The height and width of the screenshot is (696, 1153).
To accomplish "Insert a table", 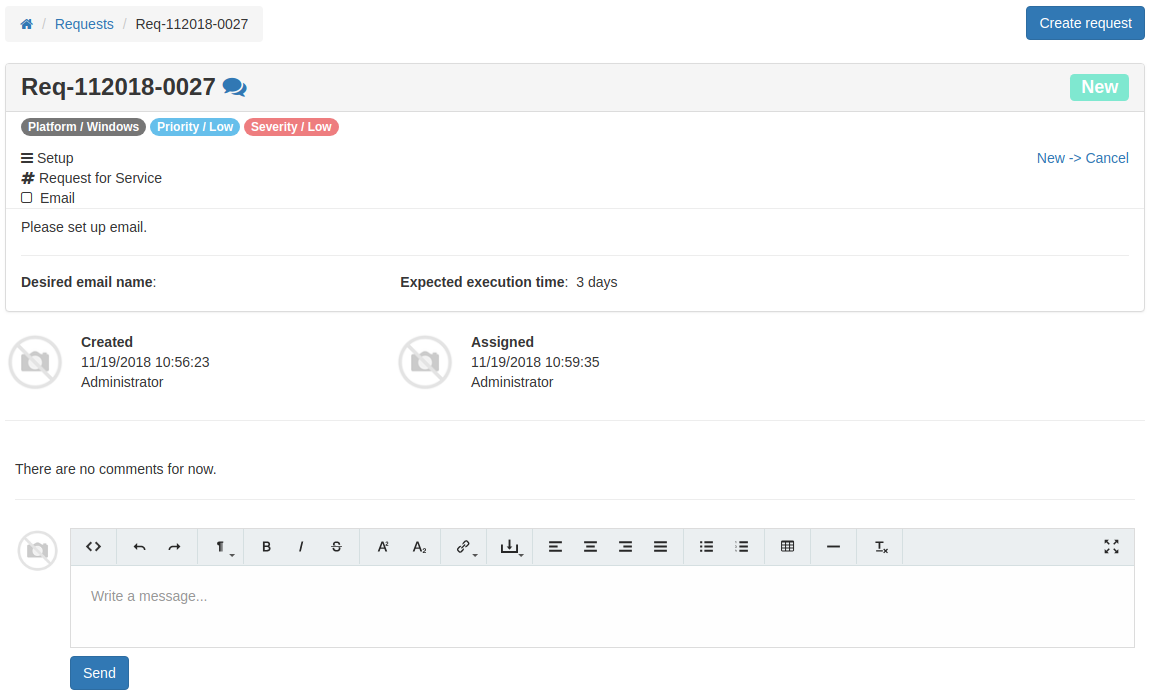I will point(788,547).
